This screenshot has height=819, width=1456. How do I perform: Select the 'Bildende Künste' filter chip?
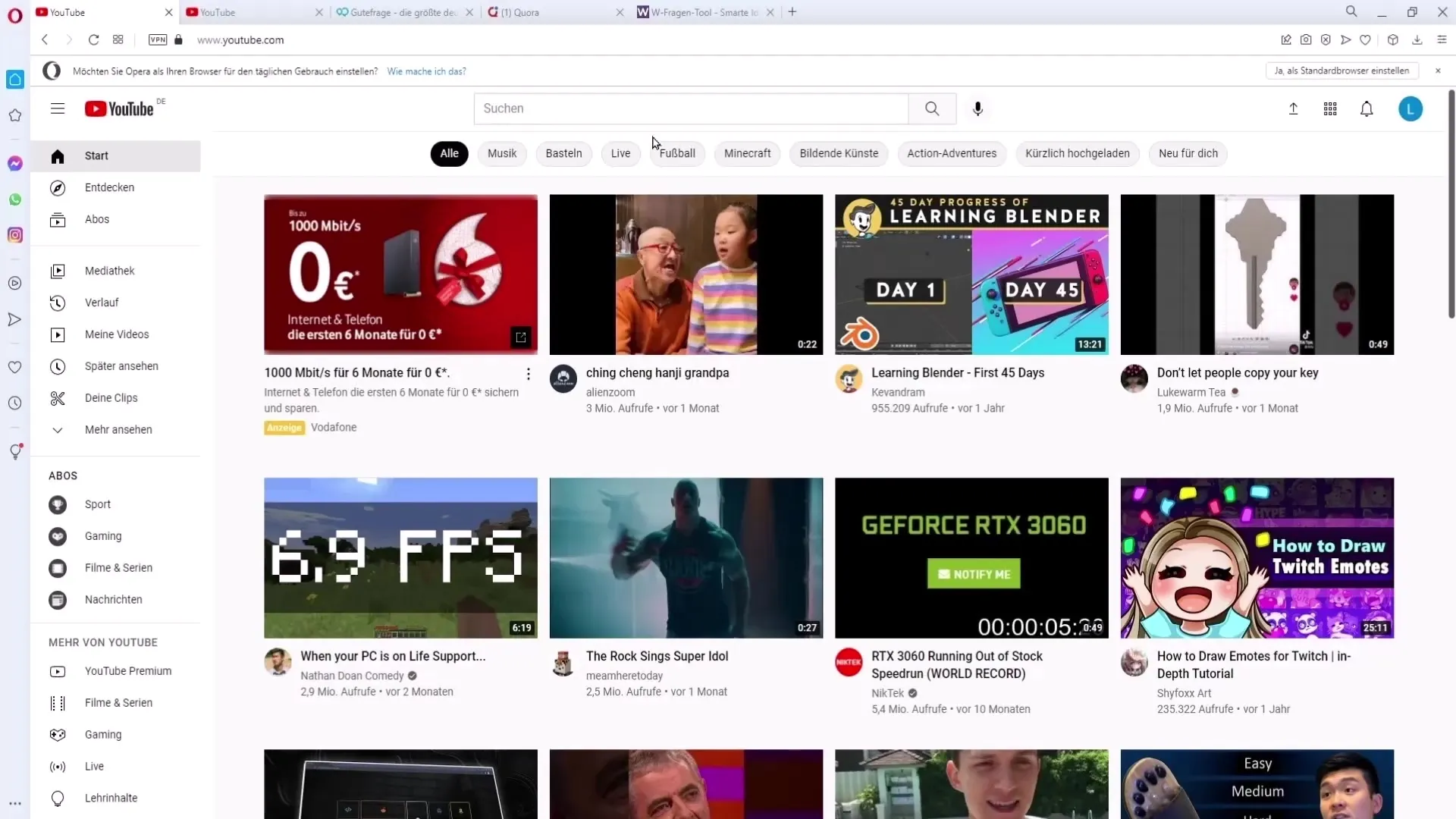839,153
